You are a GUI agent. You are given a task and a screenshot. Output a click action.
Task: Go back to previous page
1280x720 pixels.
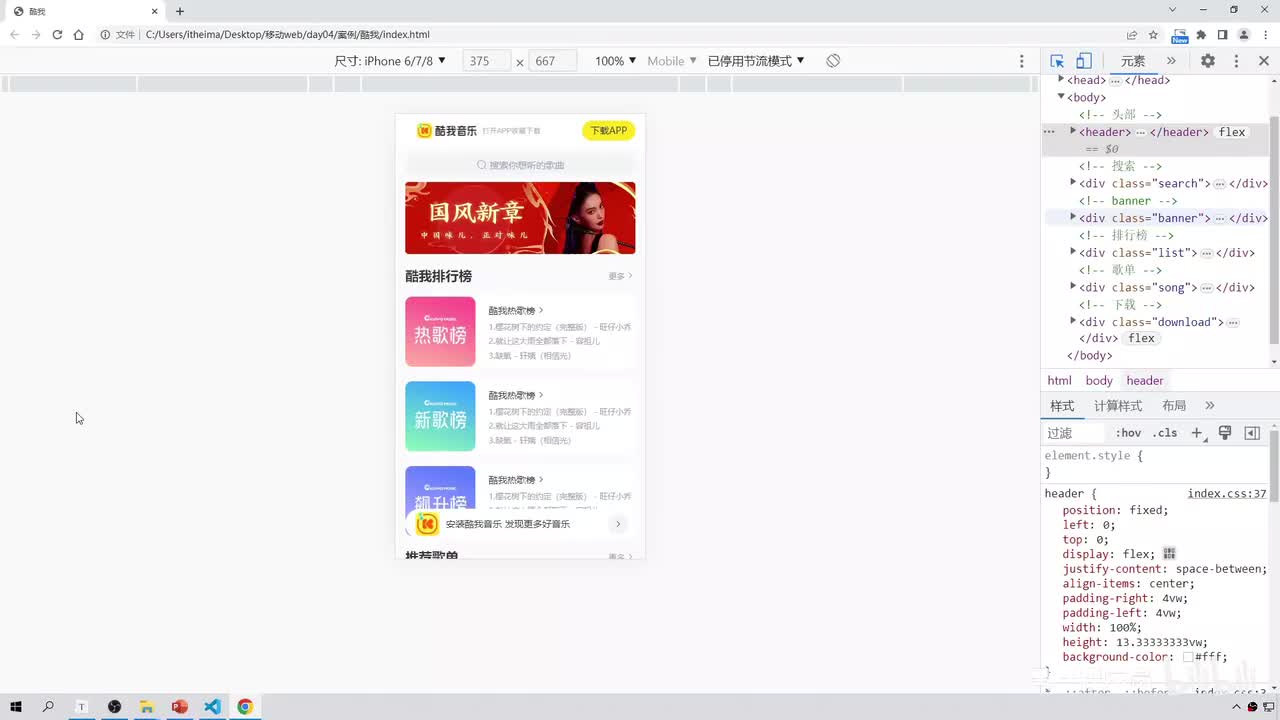coord(14,34)
